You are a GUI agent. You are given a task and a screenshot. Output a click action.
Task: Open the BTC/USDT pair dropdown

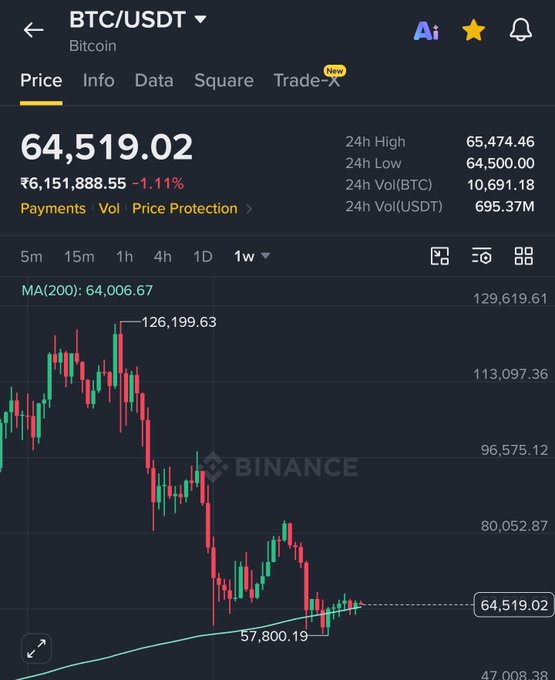coord(200,20)
